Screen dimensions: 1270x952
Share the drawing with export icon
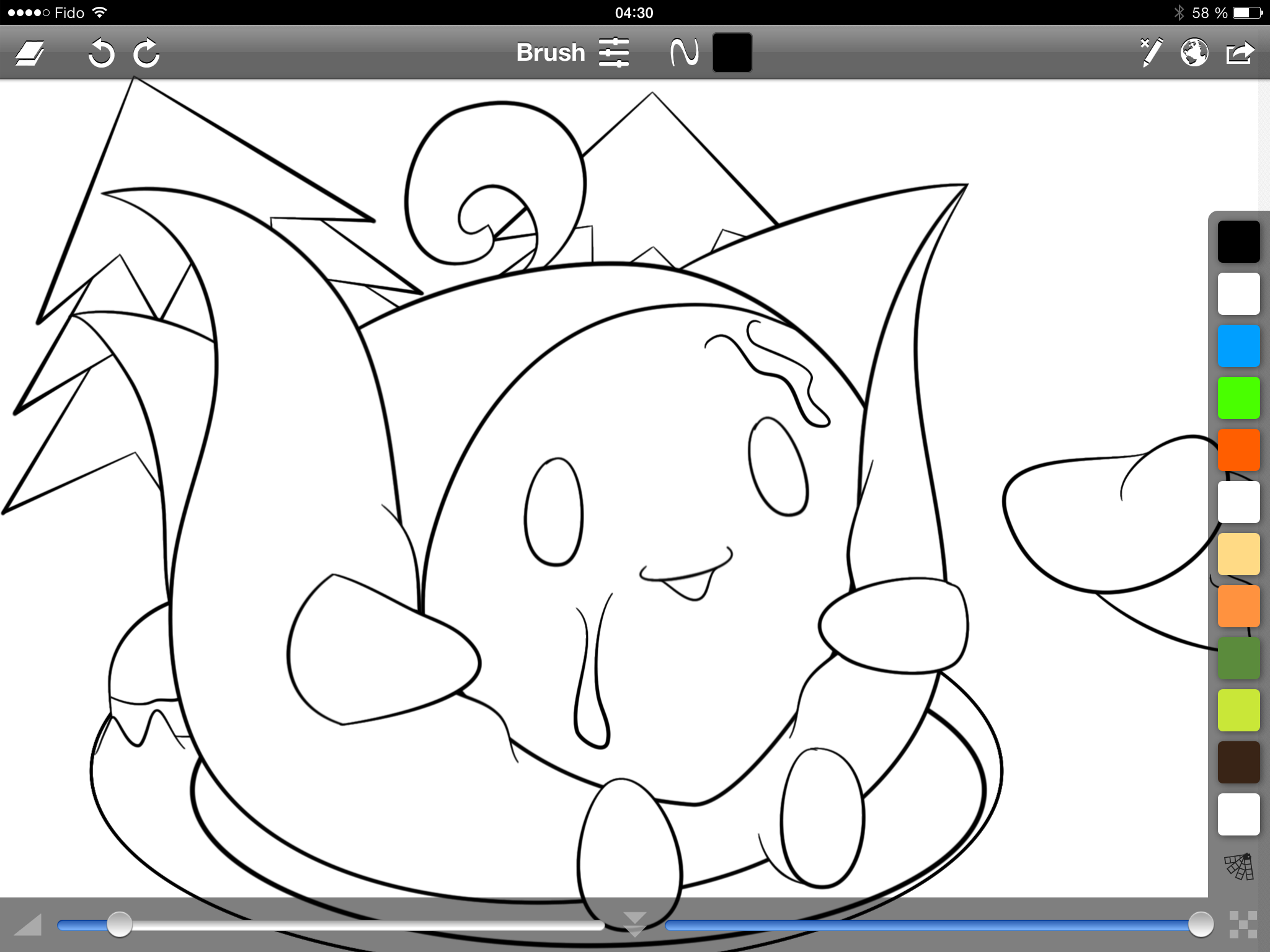click(x=1240, y=53)
